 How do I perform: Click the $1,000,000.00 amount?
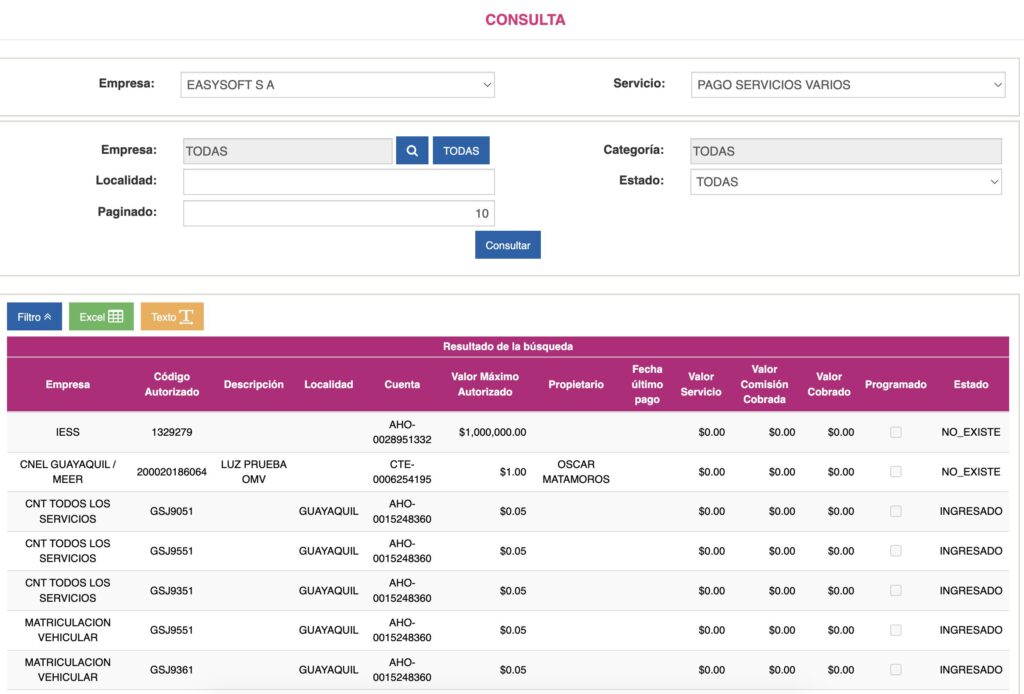pyautogui.click(x=492, y=432)
